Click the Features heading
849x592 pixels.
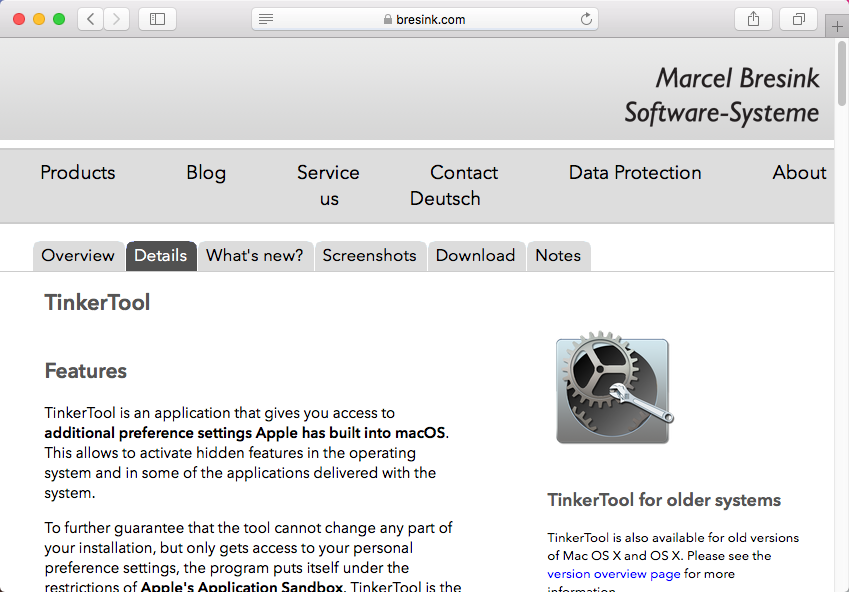pos(86,371)
